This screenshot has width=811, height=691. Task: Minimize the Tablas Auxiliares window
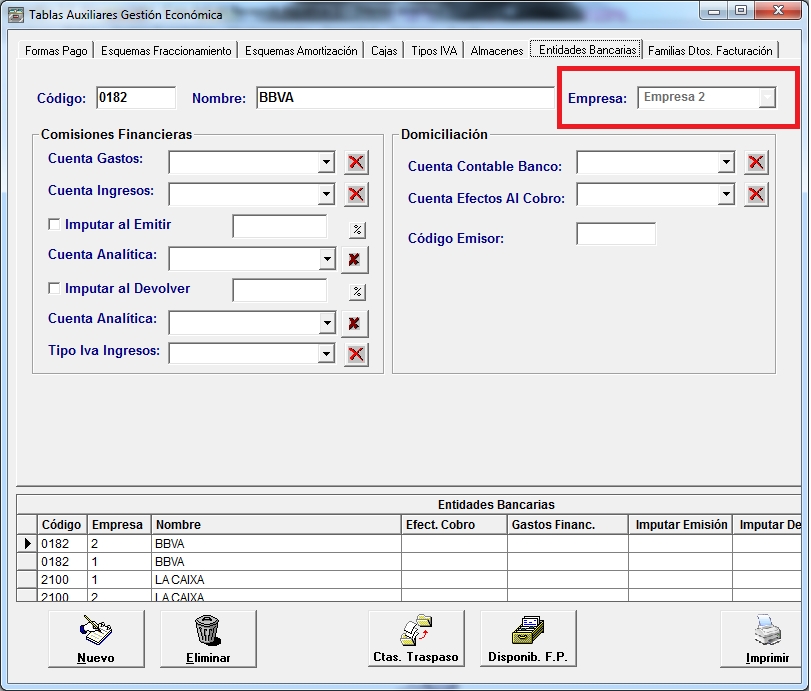click(714, 11)
